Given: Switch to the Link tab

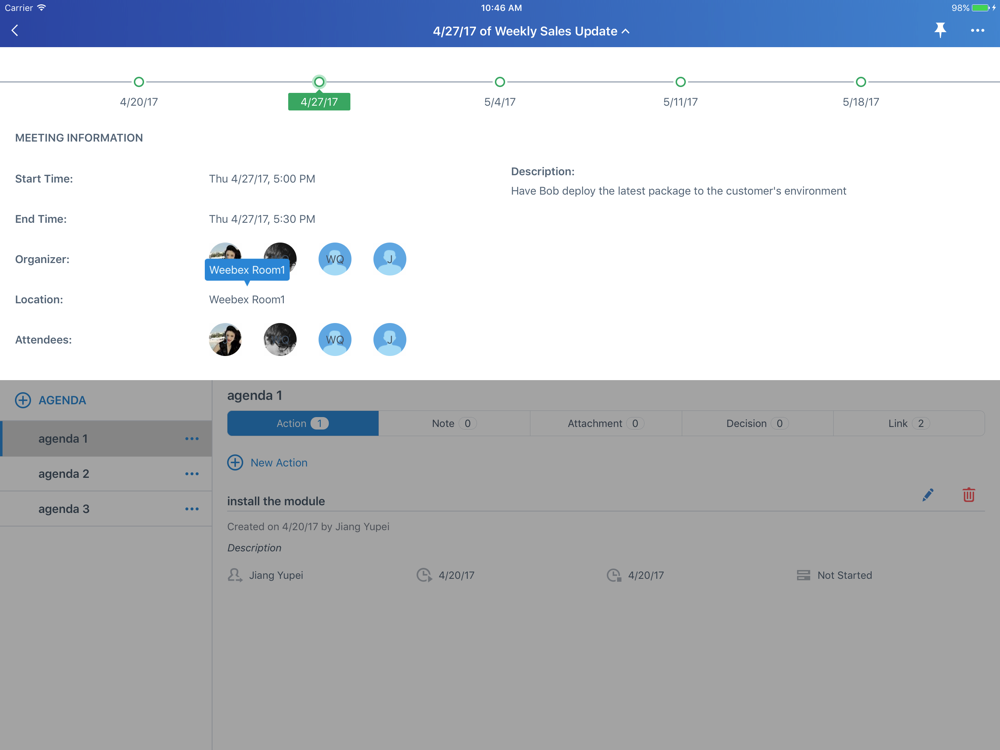Looking at the screenshot, I should point(909,423).
